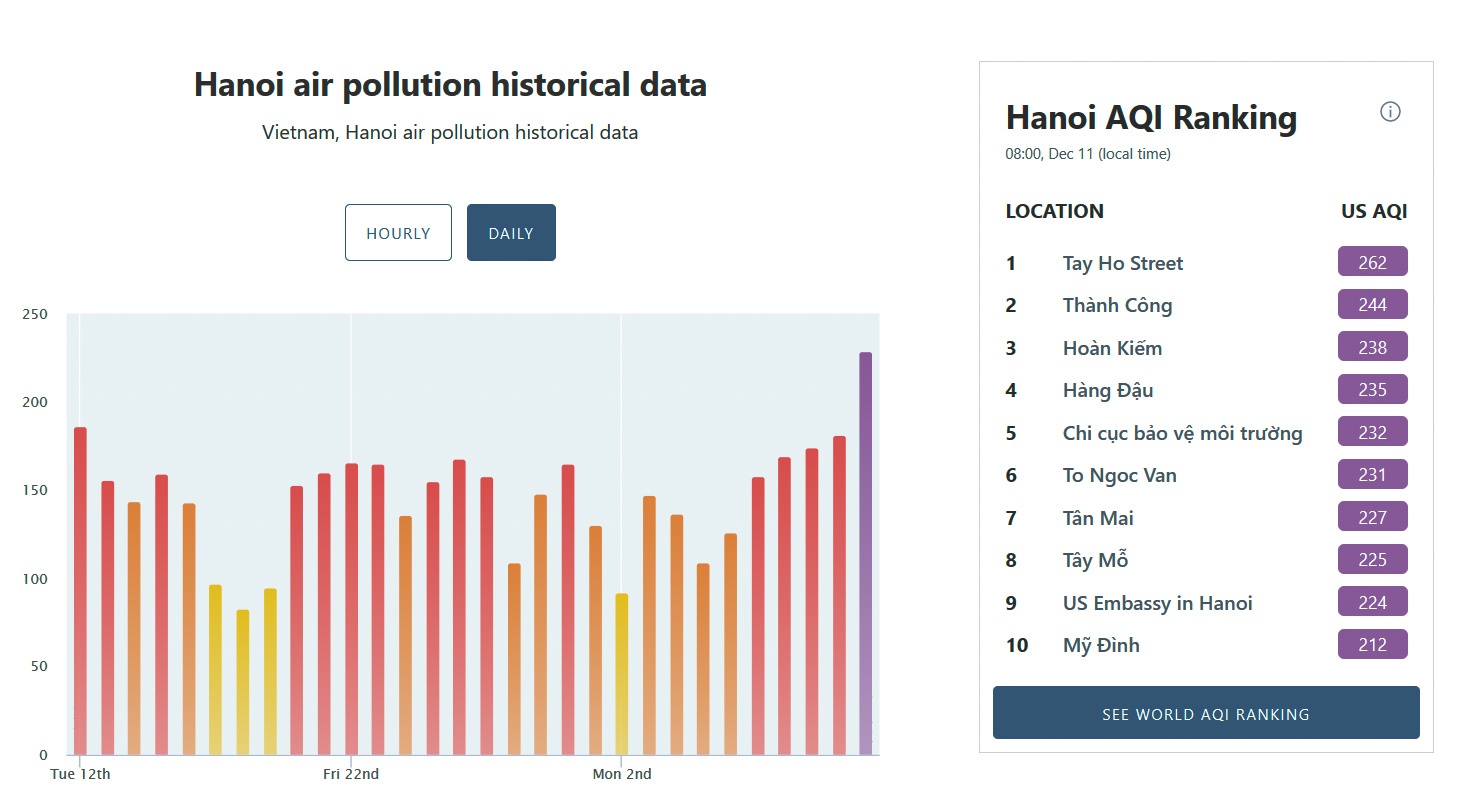Click Chi cục bảo vệ môi trường
Image resolution: width=1472 pixels, height=807 pixels.
click(x=1182, y=433)
